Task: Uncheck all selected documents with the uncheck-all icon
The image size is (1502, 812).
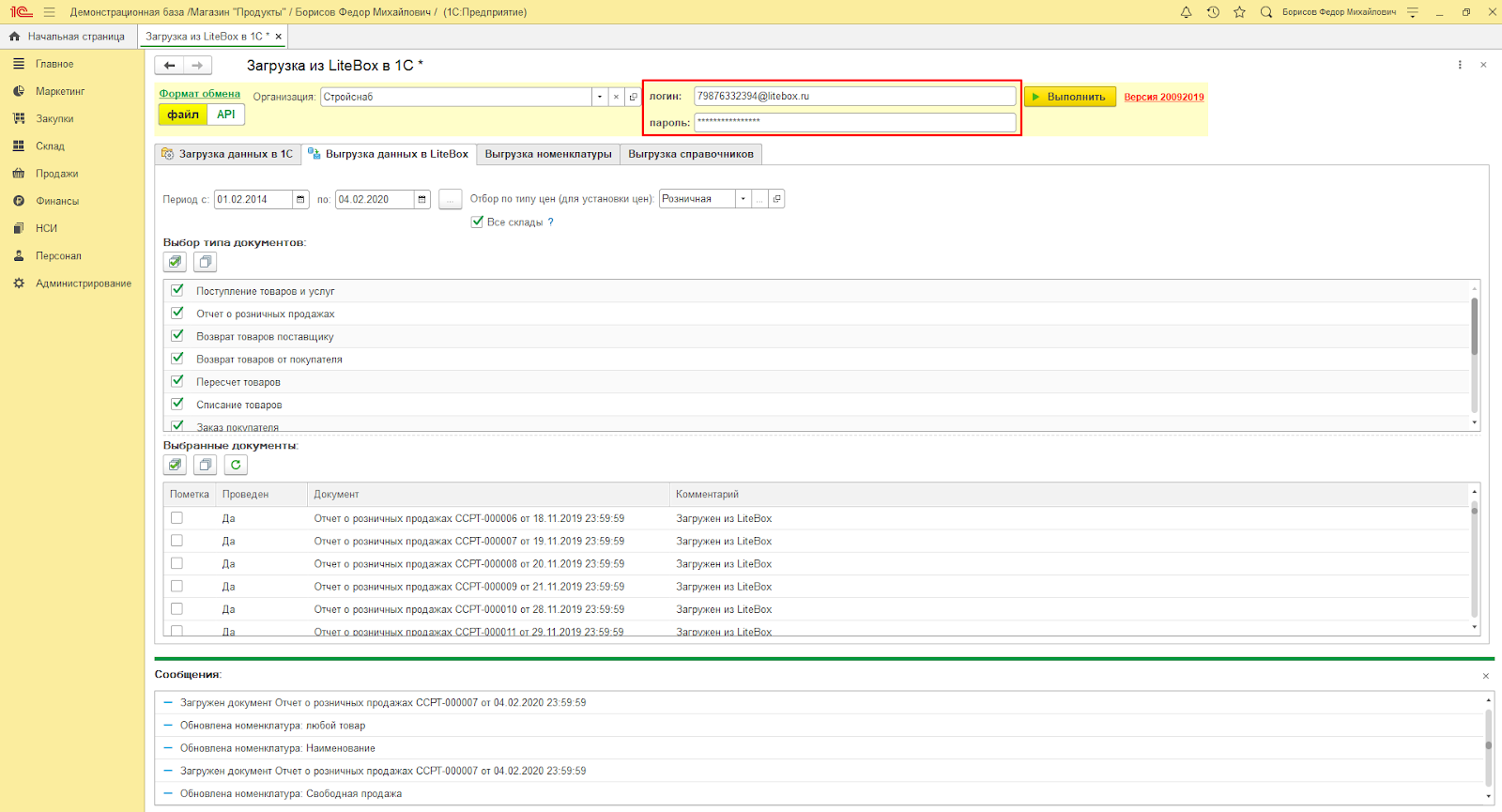Action: (x=205, y=465)
